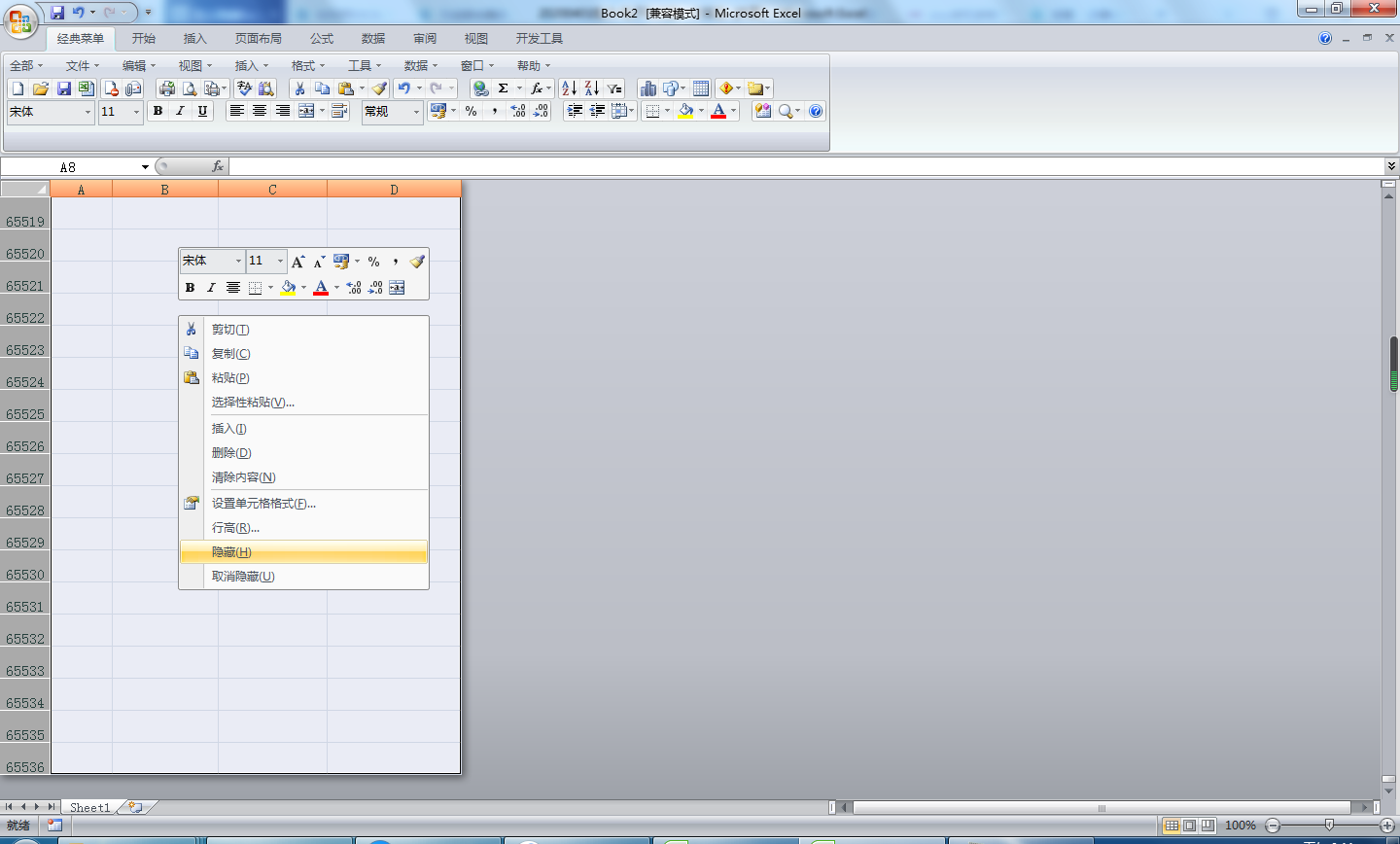Choose 选择性粘贴(V)... in the context menu
This screenshot has height=844, width=1400.
(303, 403)
